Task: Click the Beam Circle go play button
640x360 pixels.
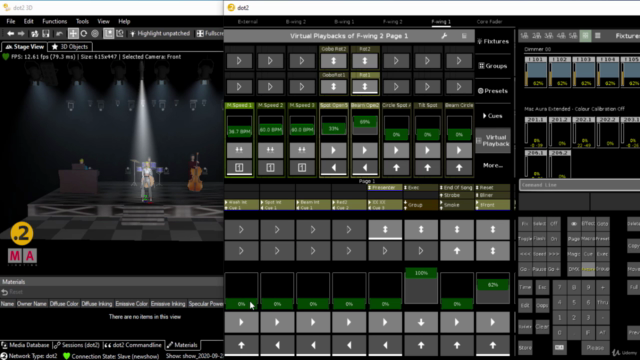Action: pyautogui.click(x=459, y=150)
